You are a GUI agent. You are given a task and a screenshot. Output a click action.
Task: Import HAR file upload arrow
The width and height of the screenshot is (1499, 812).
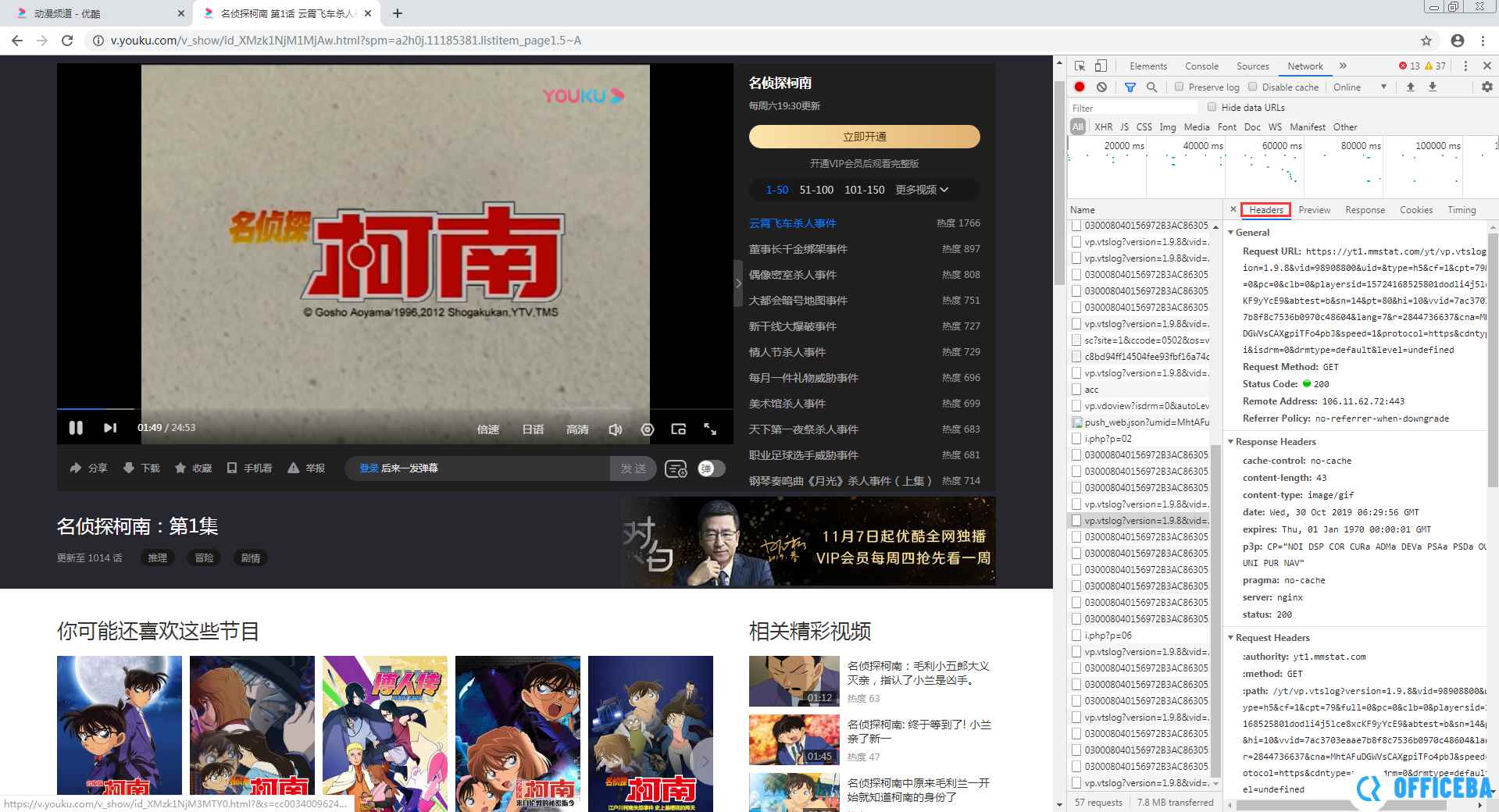coord(1411,87)
